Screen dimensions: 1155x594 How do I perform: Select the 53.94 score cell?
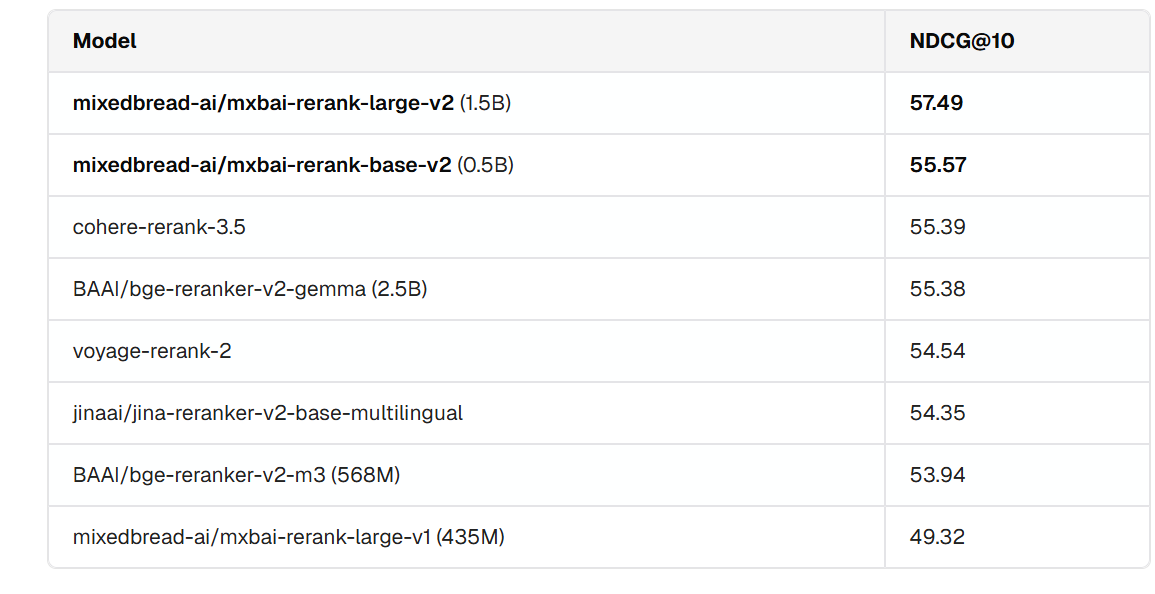click(938, 475)
